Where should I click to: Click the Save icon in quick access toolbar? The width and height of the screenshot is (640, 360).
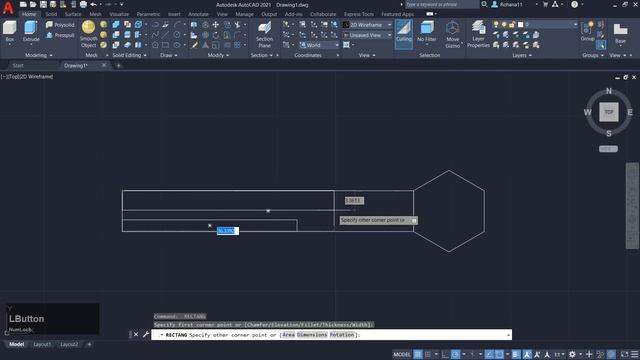coord(43,4)
